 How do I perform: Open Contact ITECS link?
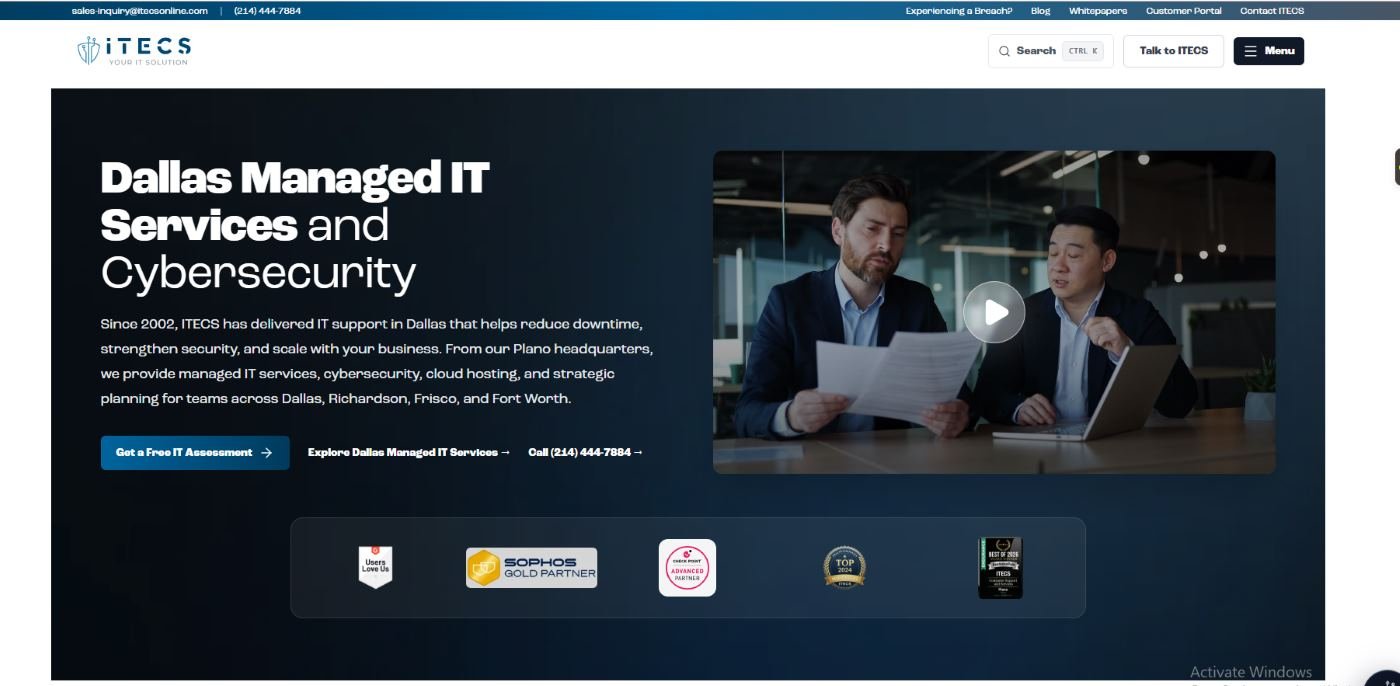(1272, 11)
